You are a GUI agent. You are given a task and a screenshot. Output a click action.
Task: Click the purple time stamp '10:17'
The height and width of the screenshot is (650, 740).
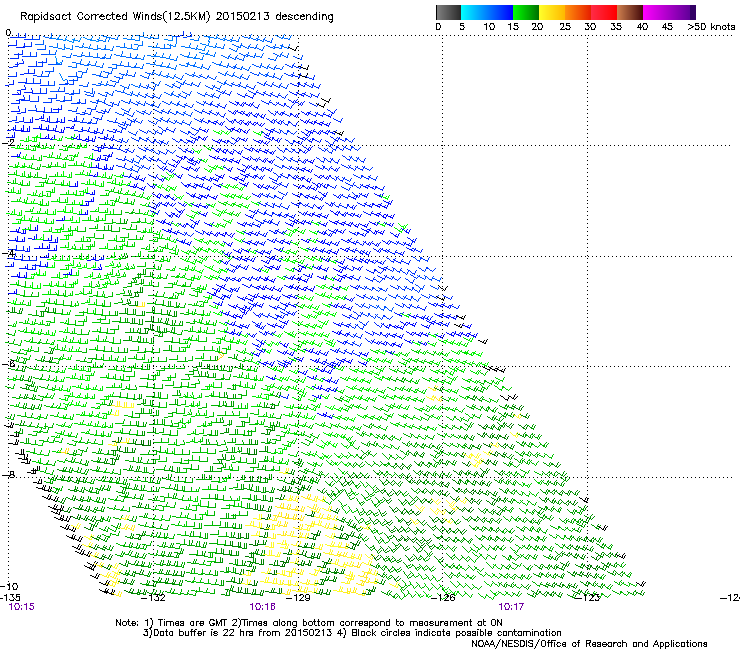(x=511, y=607)
